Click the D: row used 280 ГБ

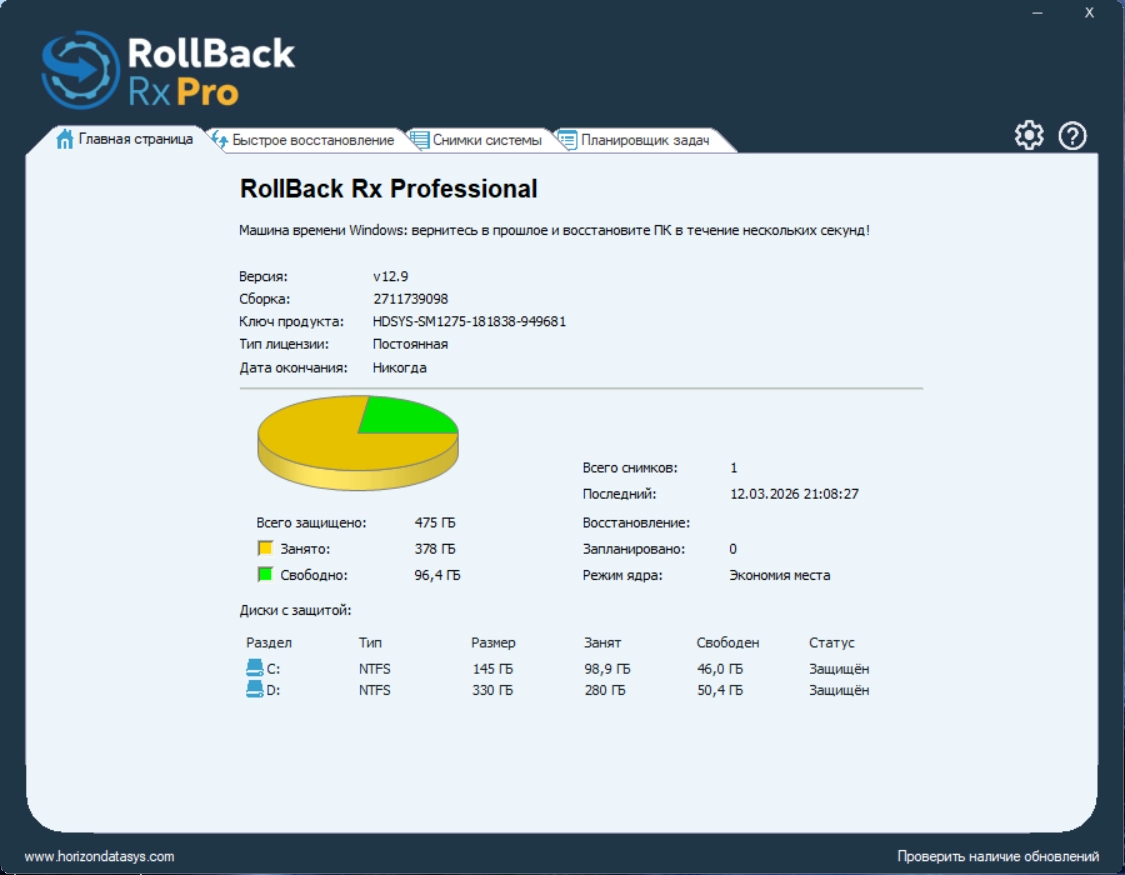605,689
